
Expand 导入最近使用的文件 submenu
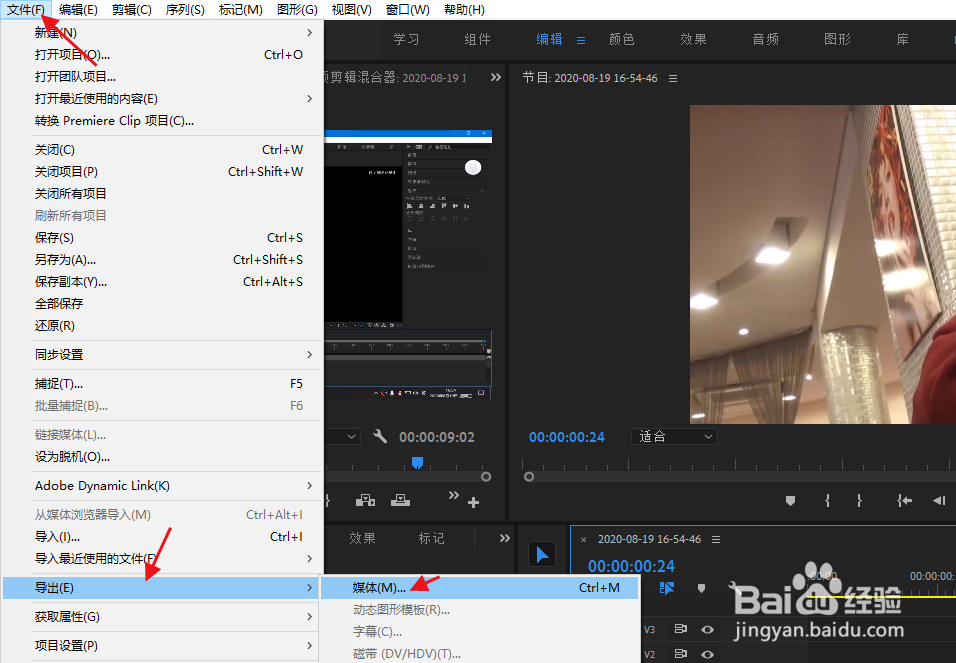162,559
